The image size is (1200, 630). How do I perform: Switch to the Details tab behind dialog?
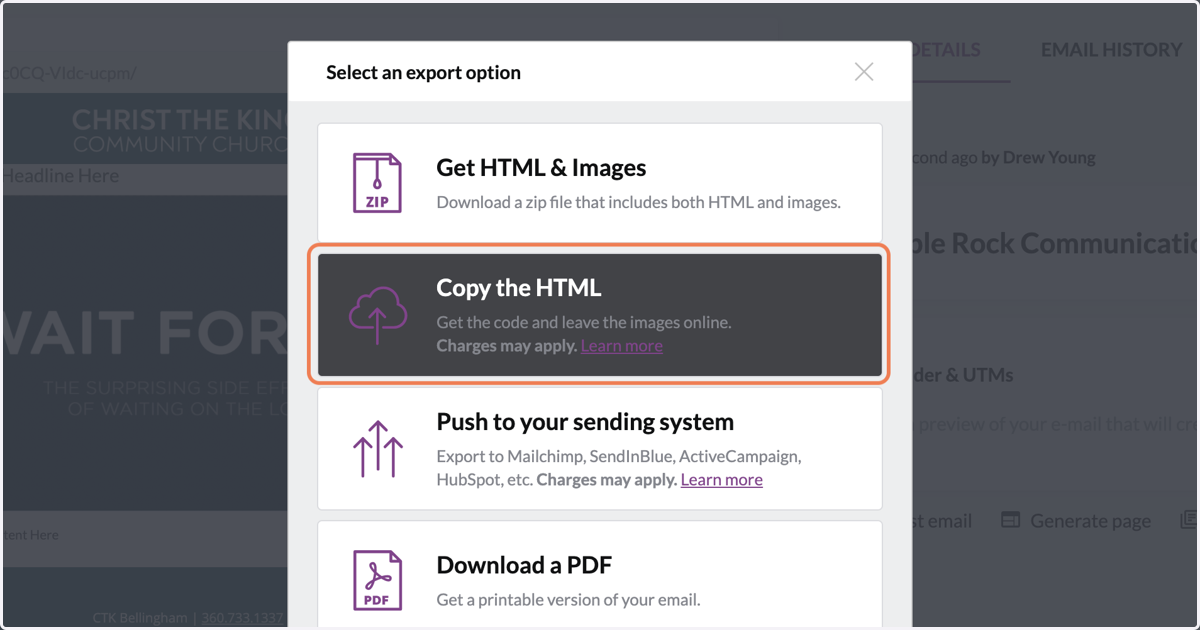(x=946, y=50)
